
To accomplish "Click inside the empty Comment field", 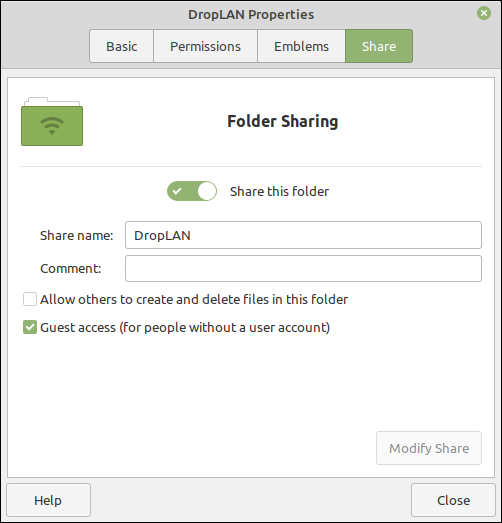I will pos(303,269).
